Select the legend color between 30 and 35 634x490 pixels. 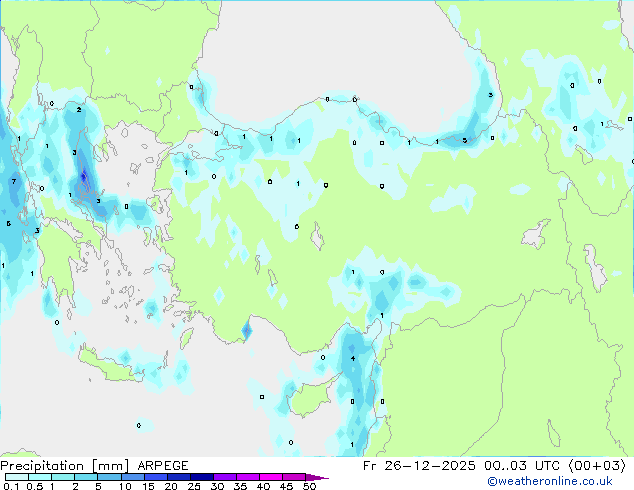228,477
